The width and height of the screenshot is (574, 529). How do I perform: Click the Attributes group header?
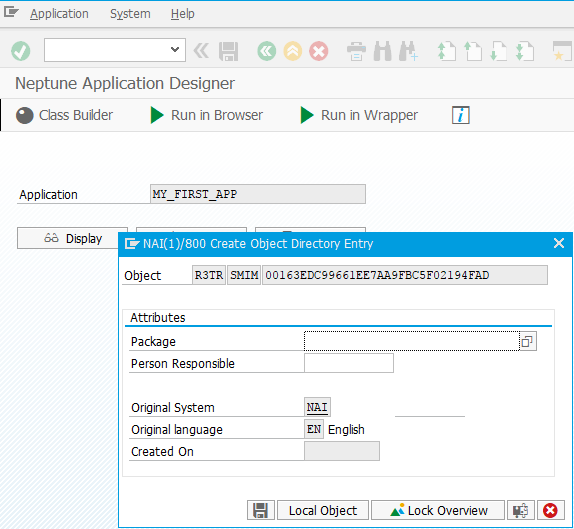tap(158, 317)
